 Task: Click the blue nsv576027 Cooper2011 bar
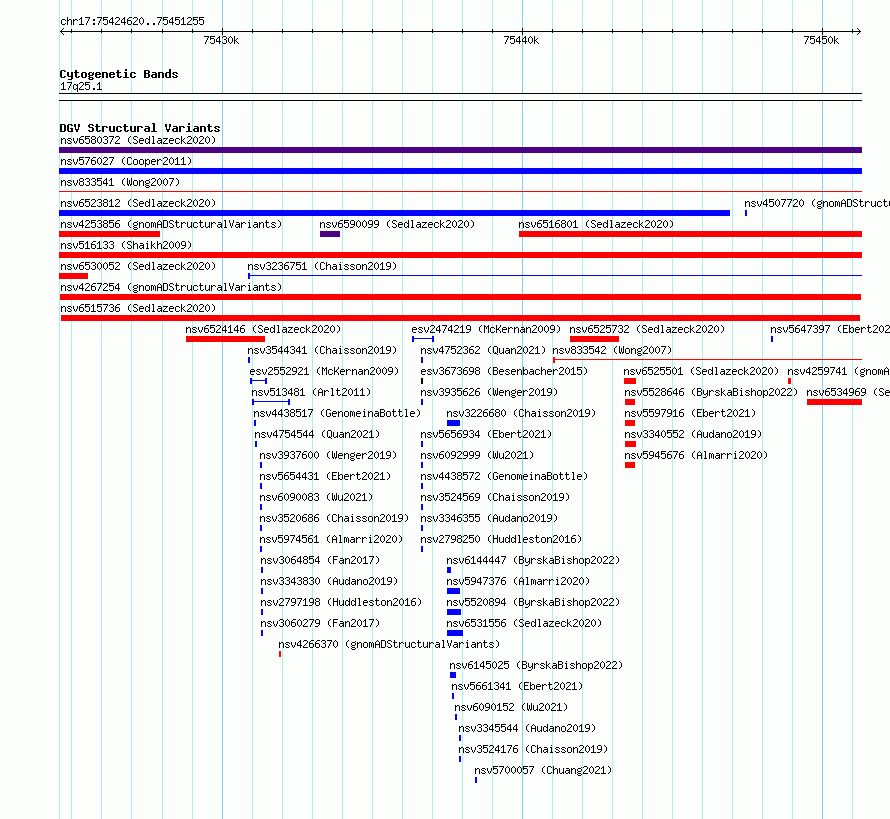click(x=460, y=171)
